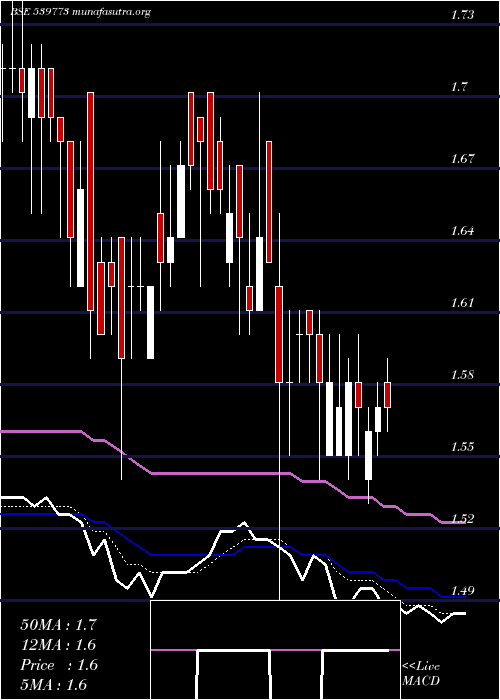Click the 1.7 price axis label
The width and height of the screenshot is (500, 700).
click(459, 87)
